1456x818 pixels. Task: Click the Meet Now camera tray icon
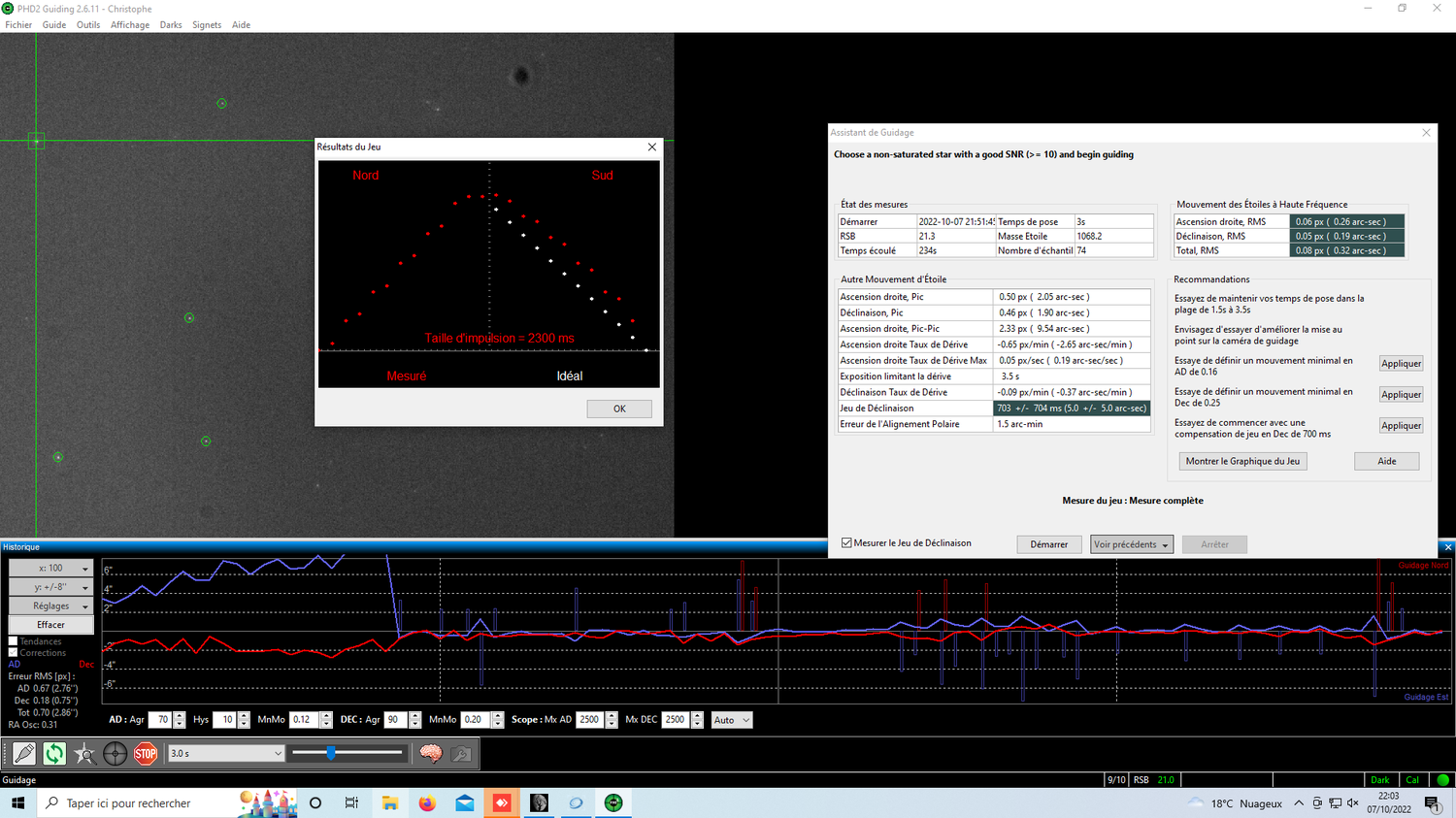click(x=1317, y=803)
